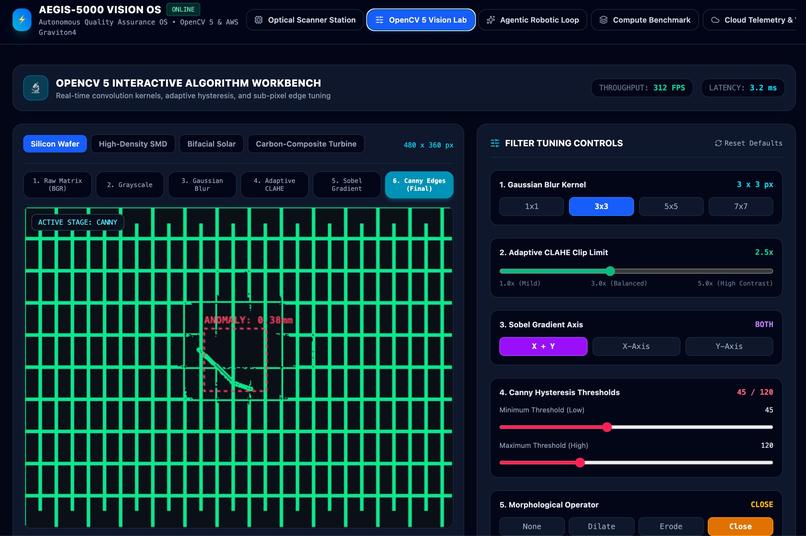Click the microscope icon in workbench header
This screenshot has height=536, width=806.
(35, 88)
